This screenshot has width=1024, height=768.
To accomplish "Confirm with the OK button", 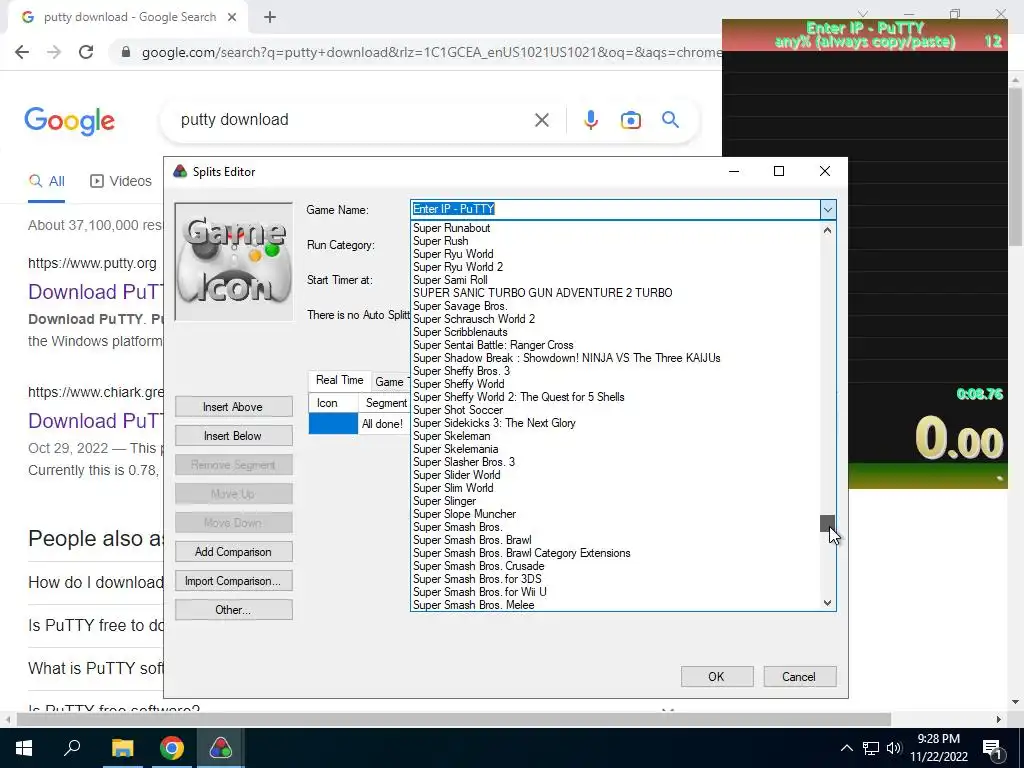I will pos(716,677).
